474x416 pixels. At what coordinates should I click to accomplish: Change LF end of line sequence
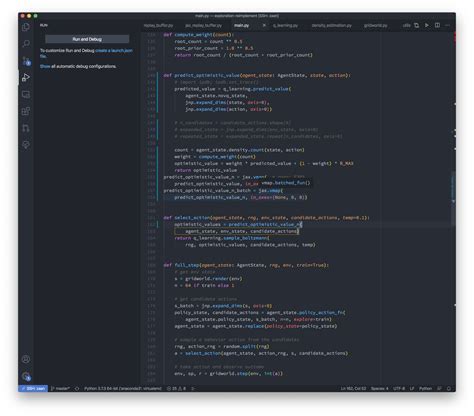pos(412,389)
